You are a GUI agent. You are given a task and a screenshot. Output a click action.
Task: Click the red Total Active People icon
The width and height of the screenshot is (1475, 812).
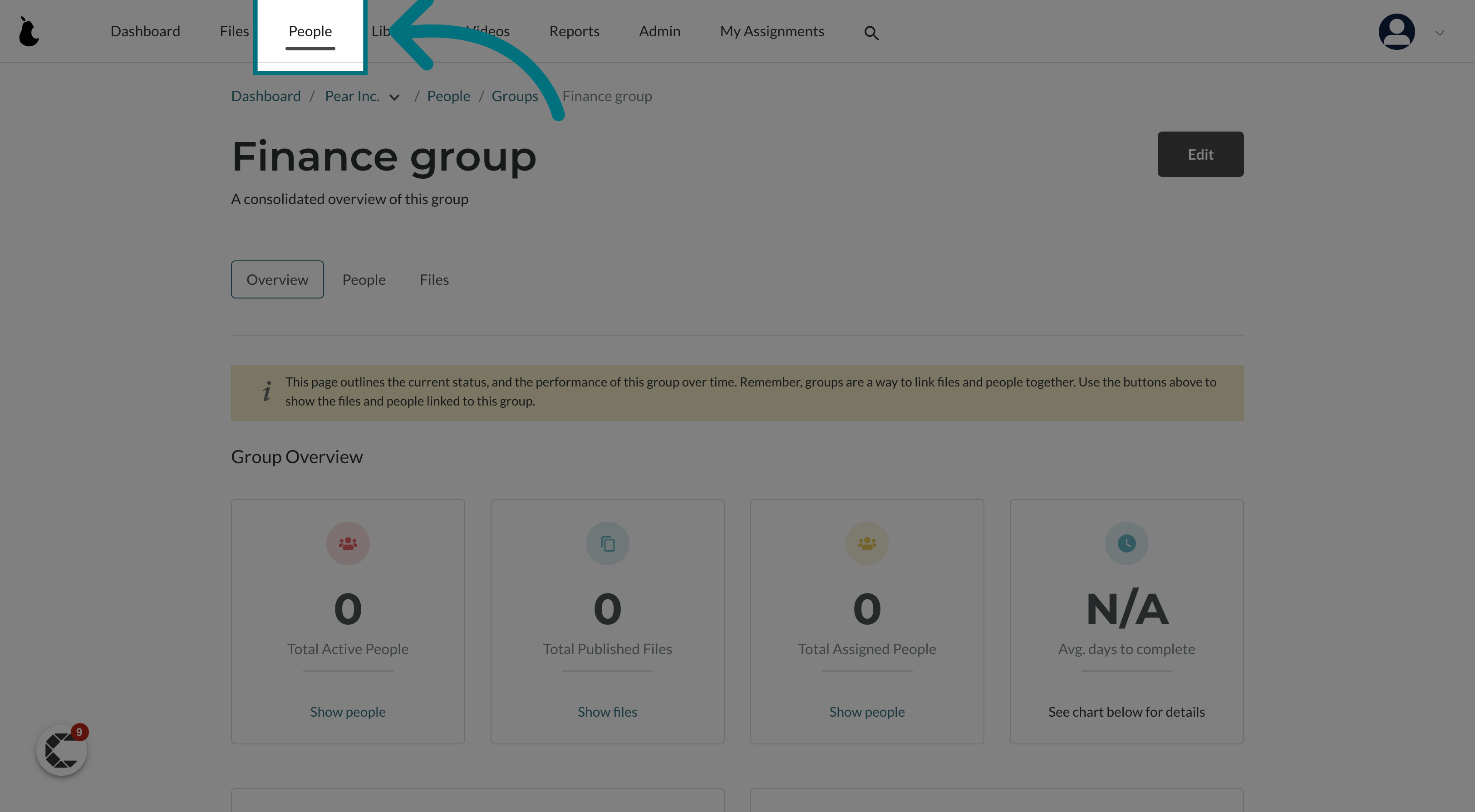(x=348, y=543)
